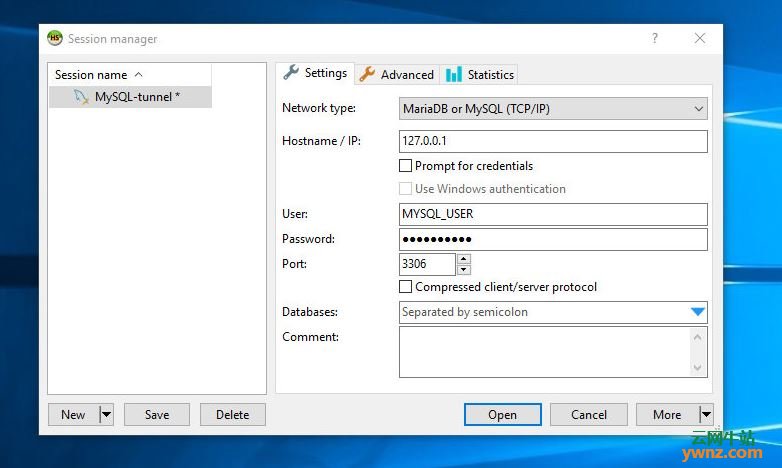Click the New session button
The width and height of the screenshot is (782, 468).
pyautogui.click(x=74, y=414)
